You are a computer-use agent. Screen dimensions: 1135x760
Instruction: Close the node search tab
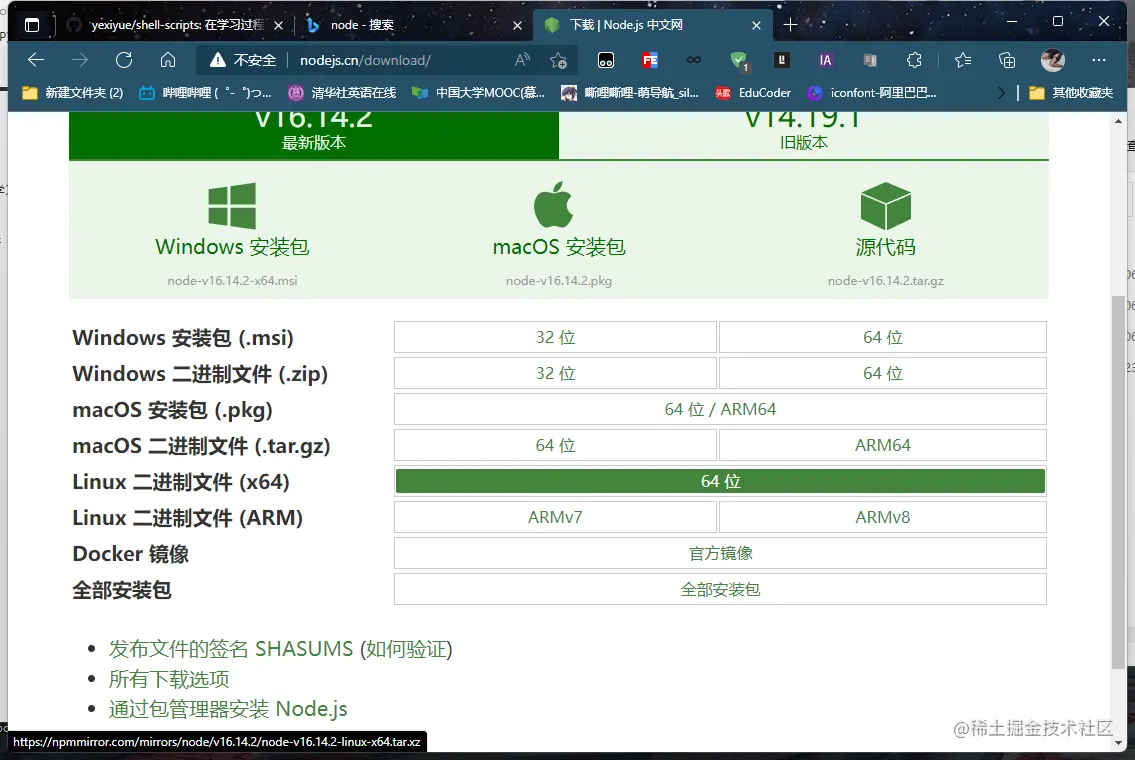pos(517,25)
